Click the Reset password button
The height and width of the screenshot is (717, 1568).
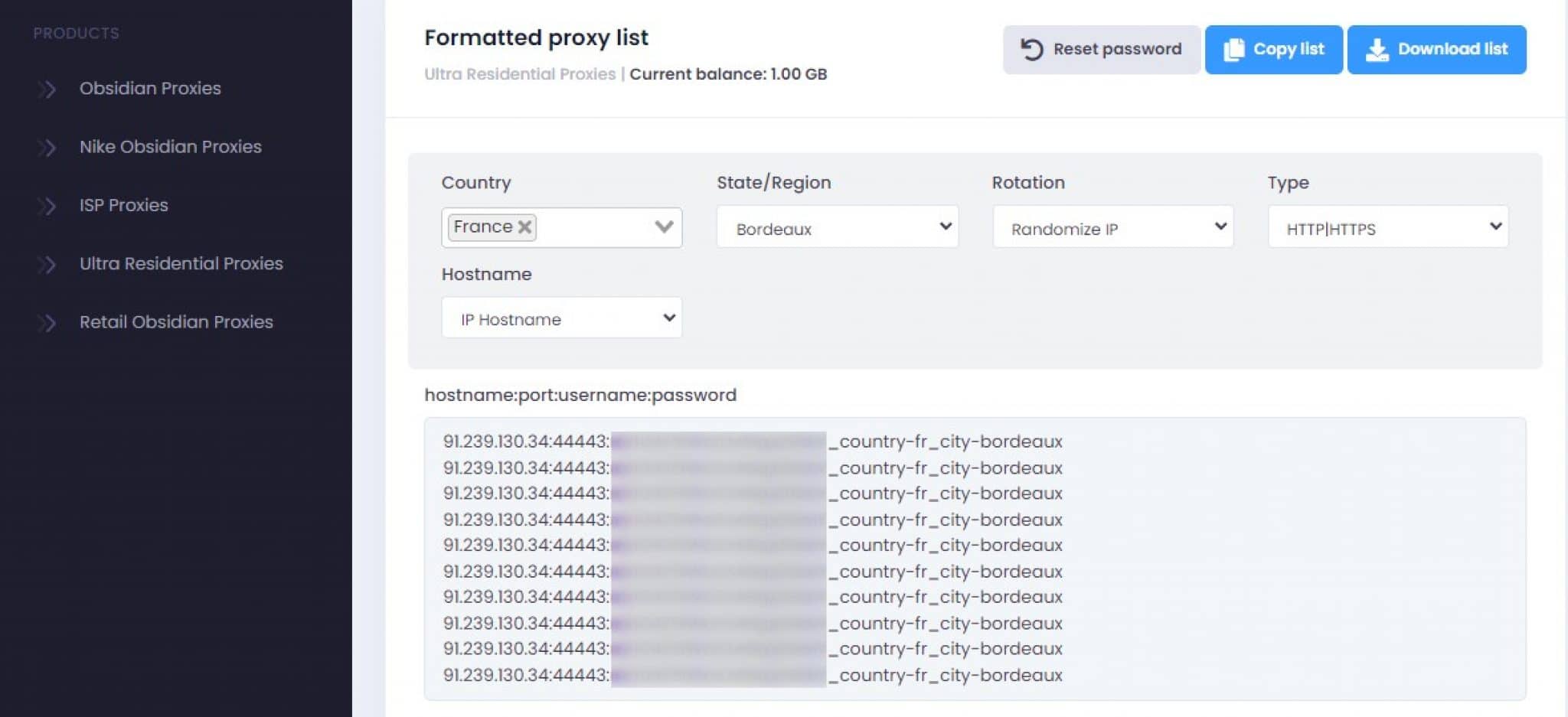pyautogui.click(x=1101, y=50)
